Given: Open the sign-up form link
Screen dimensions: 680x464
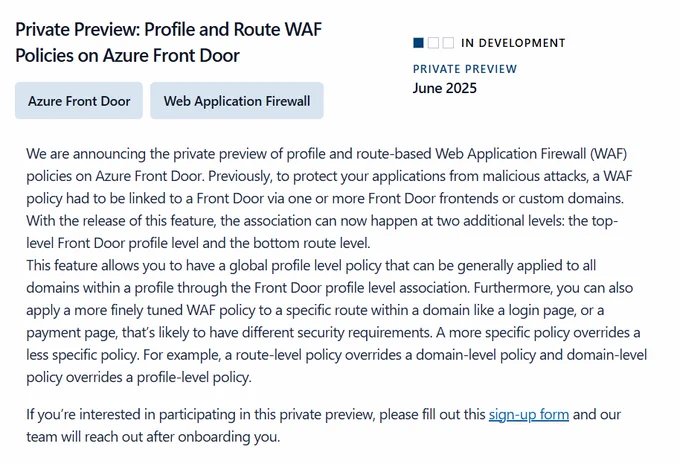Looking at the screenshot, I should (529, 415).
